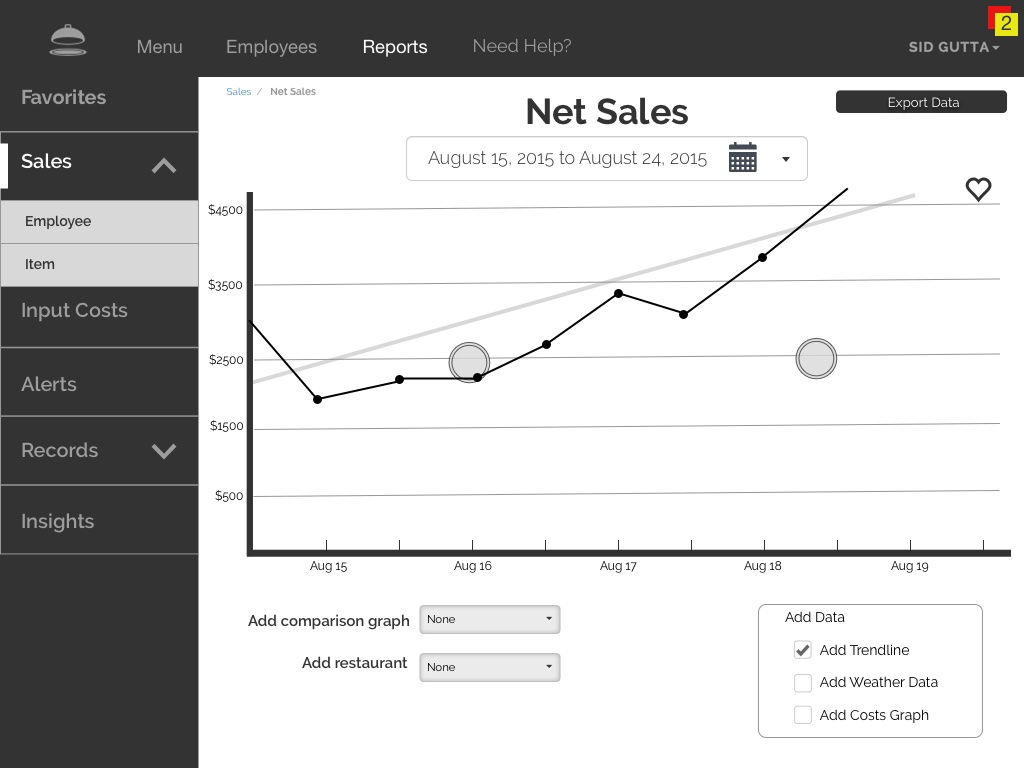Open the calendar icon date picker

pyautogui.click(x=743, y=157)
